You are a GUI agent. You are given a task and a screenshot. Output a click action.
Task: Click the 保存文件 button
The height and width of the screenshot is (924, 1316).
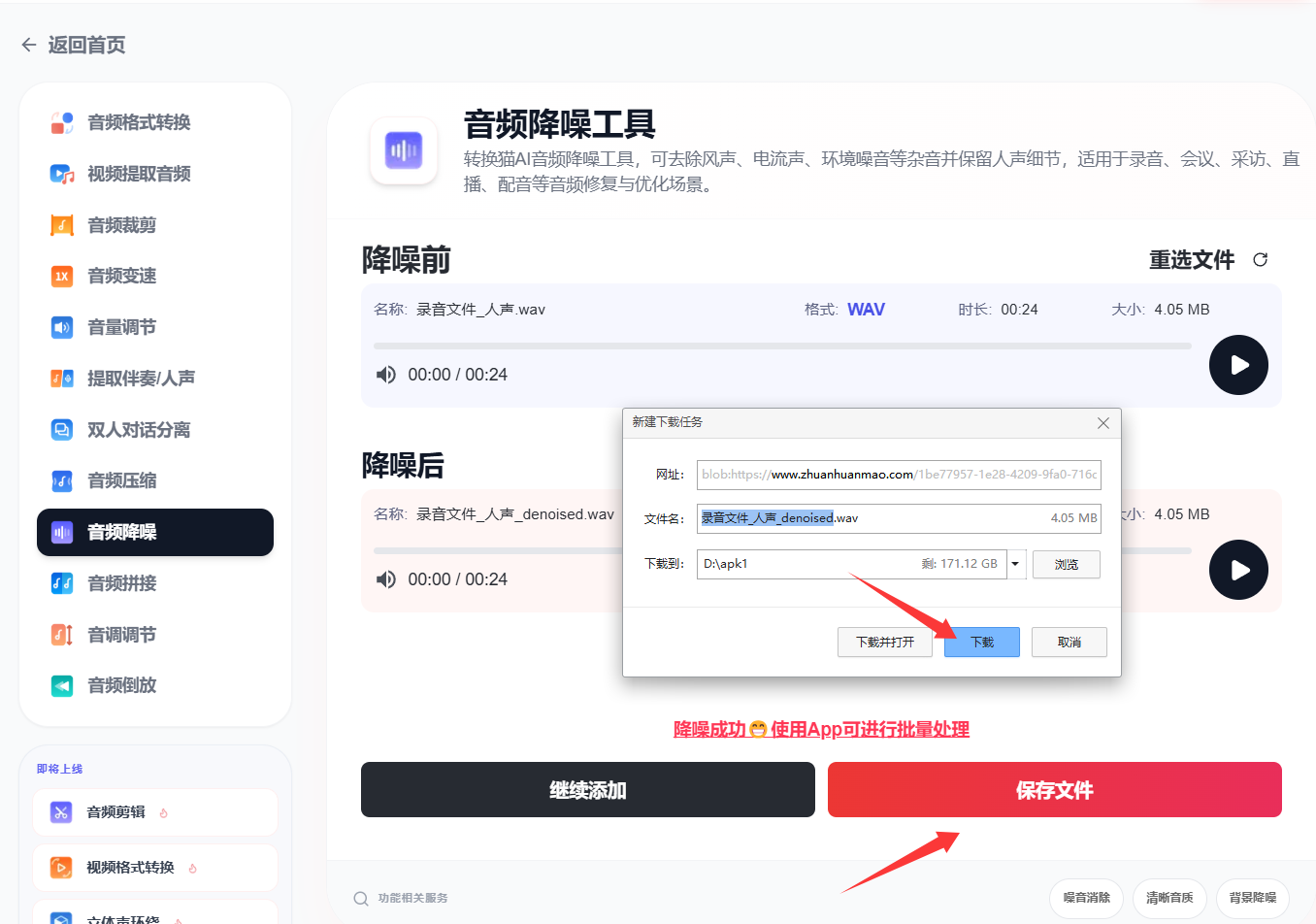point(1054,790)
